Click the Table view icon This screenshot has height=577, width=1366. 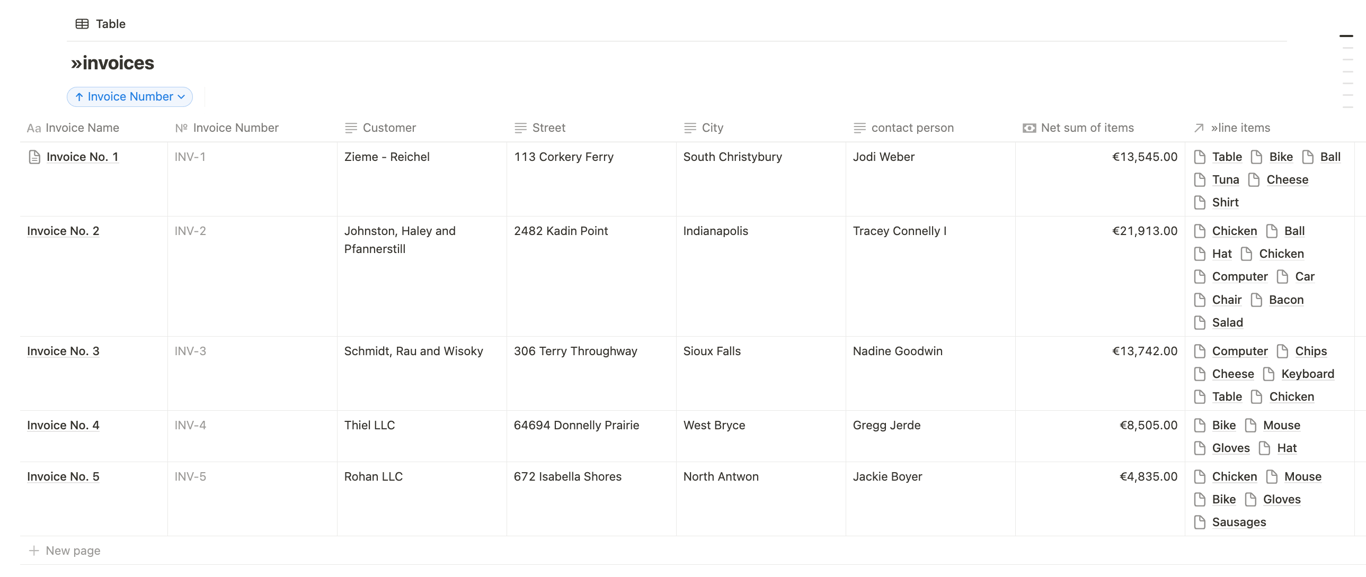click(x=82, y=24)
